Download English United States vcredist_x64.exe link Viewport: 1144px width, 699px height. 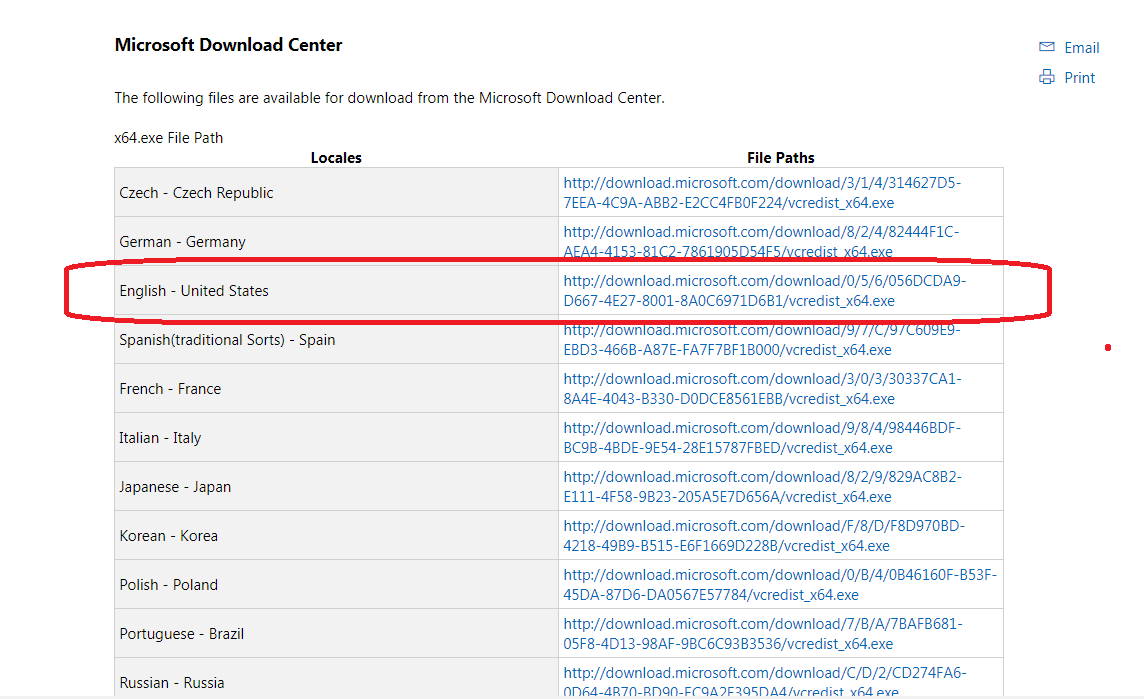click(764, 290)
